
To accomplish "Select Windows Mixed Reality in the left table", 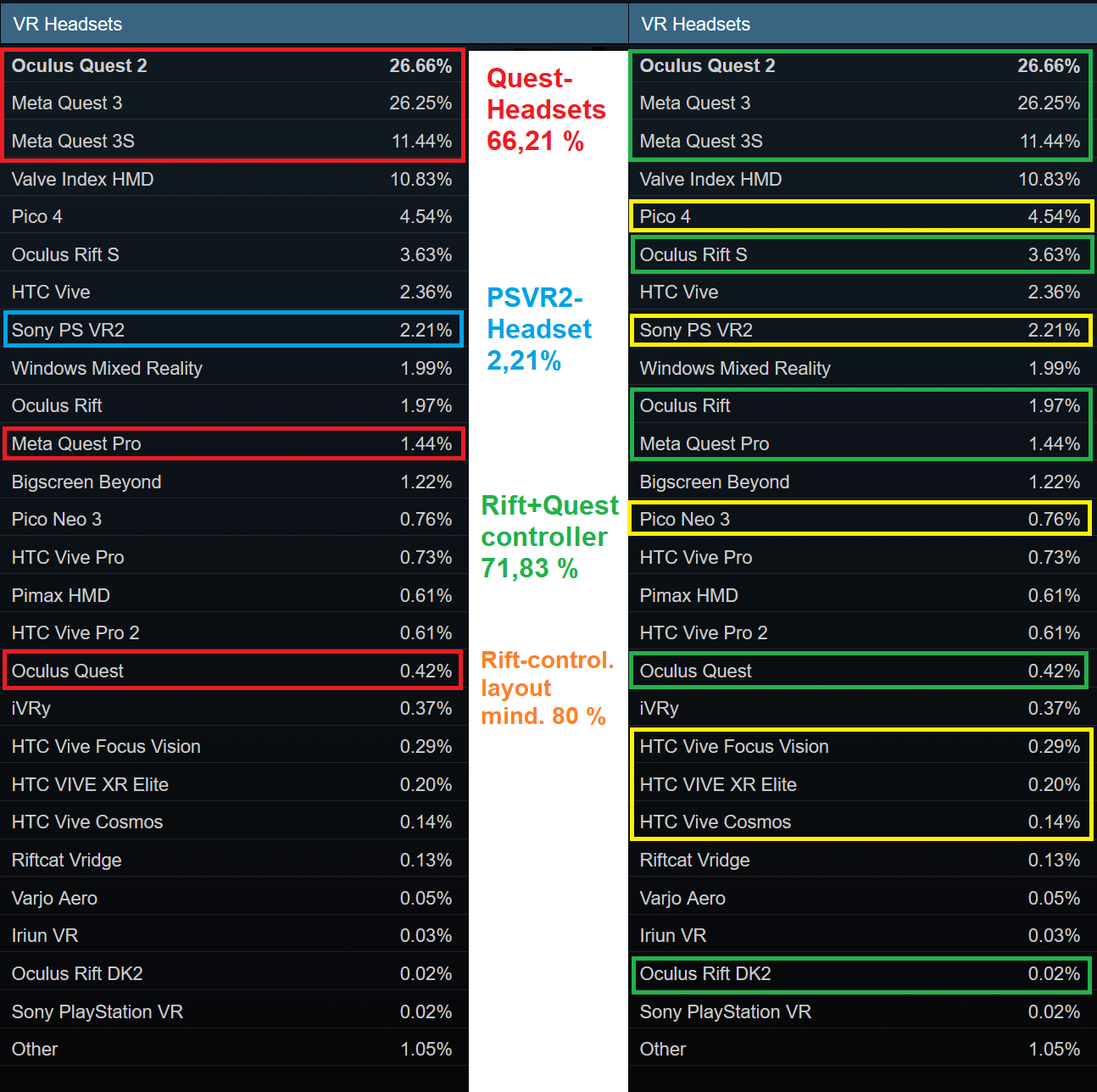I will click(234, 368).
